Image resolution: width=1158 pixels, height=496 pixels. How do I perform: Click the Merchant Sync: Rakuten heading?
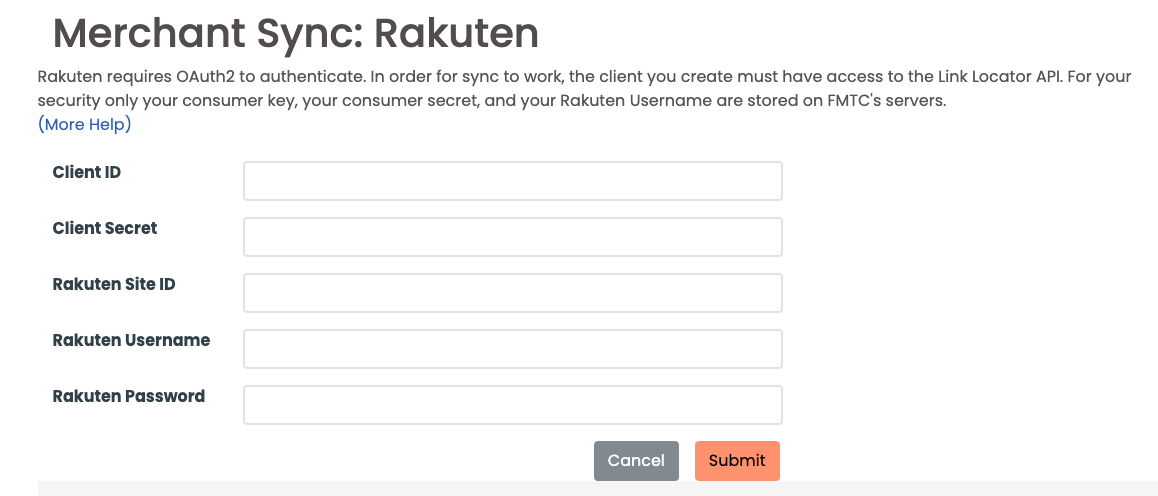tap(295, 34)
